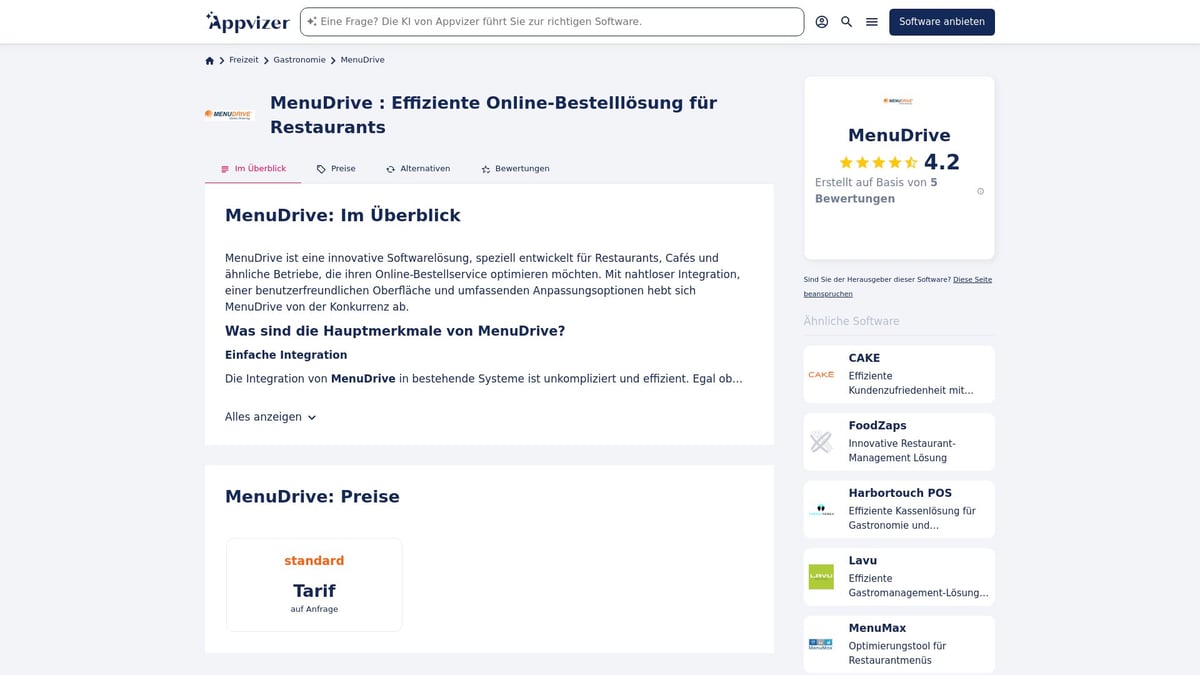Expand the 'Alles anzeigen' section
This screenshot has width=1200, height=675.
click(270, 416)
